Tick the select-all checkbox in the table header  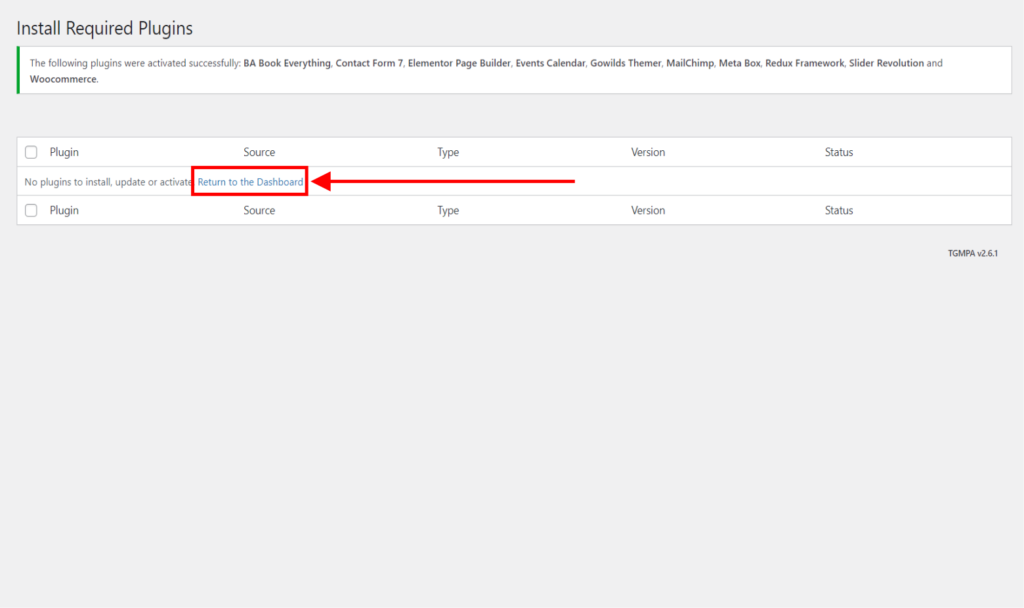[31, 152]
